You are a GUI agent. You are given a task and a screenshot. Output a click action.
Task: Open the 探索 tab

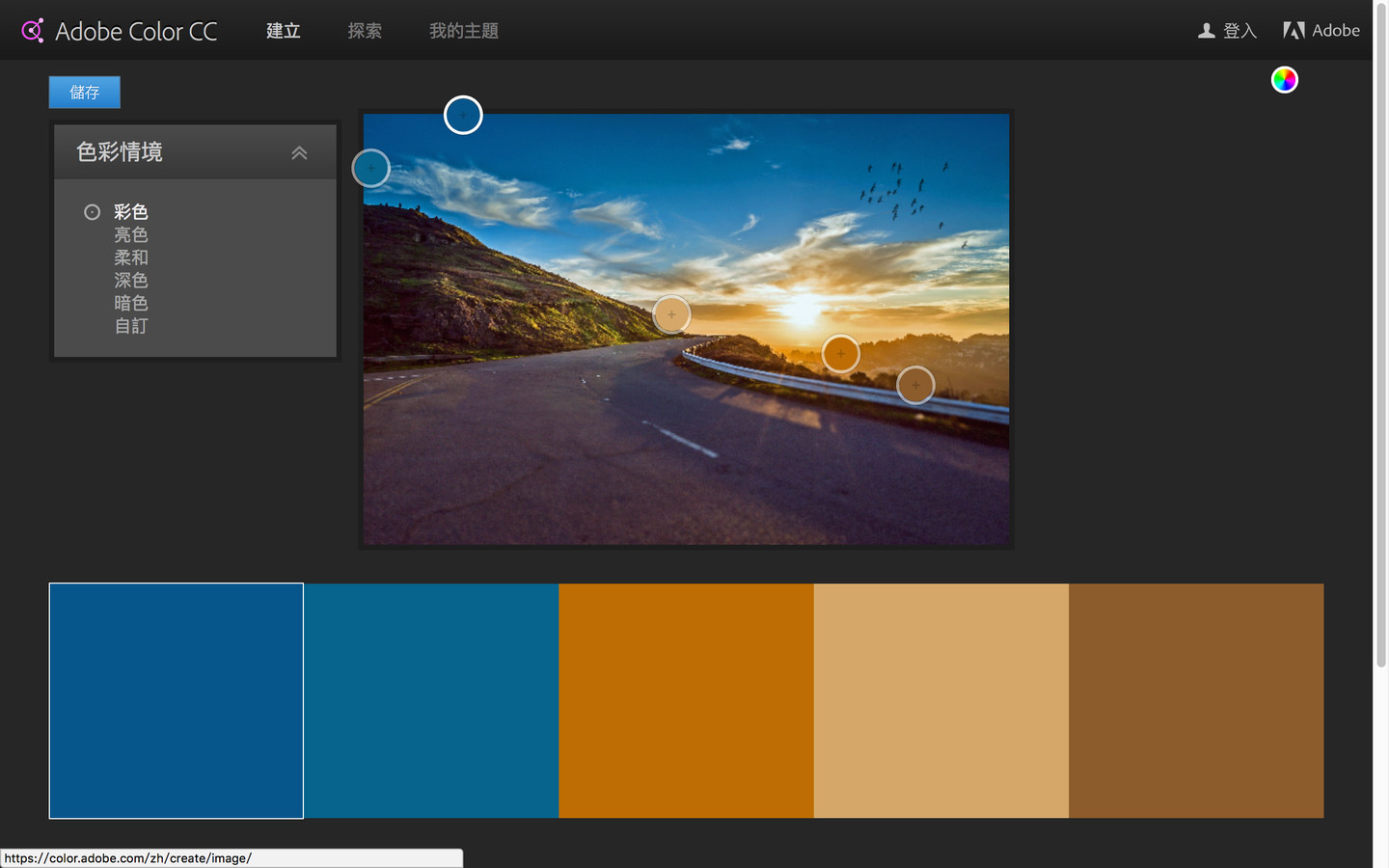pos(365,31)
